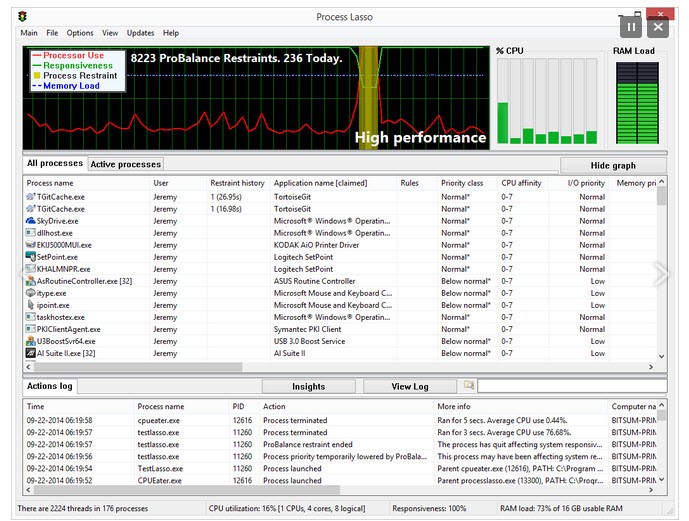Viewport: 689px width, 521px height.
Task: Select the Symantec PKI Client row
Action: [x=341, y=329]
